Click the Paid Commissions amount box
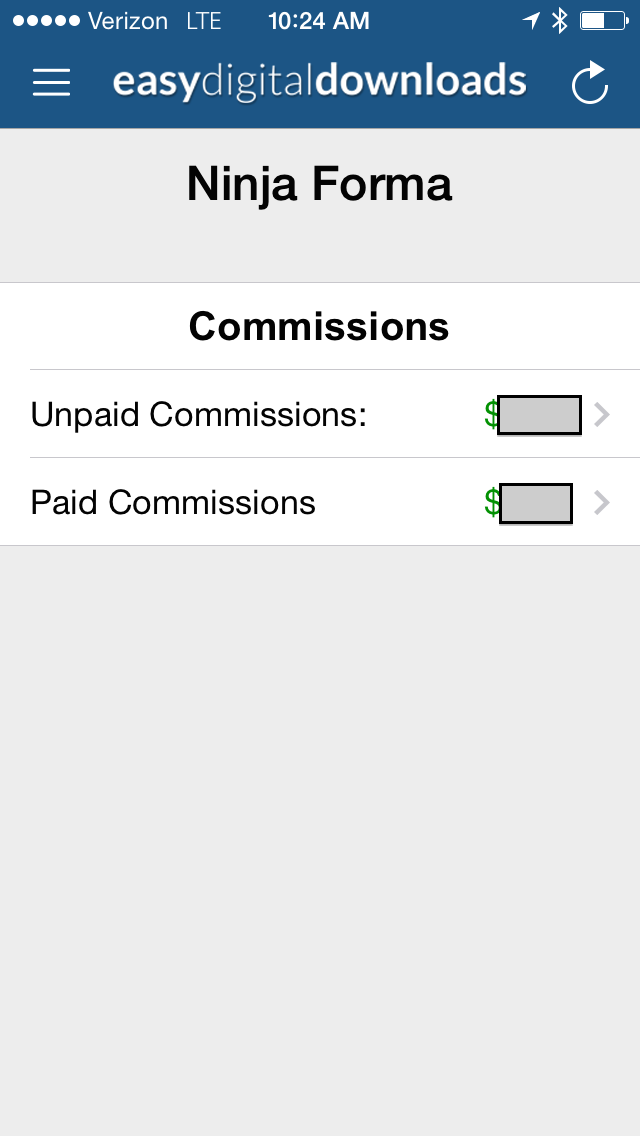This screenshot has width=640, height=1136. click(x=536, y=502)
